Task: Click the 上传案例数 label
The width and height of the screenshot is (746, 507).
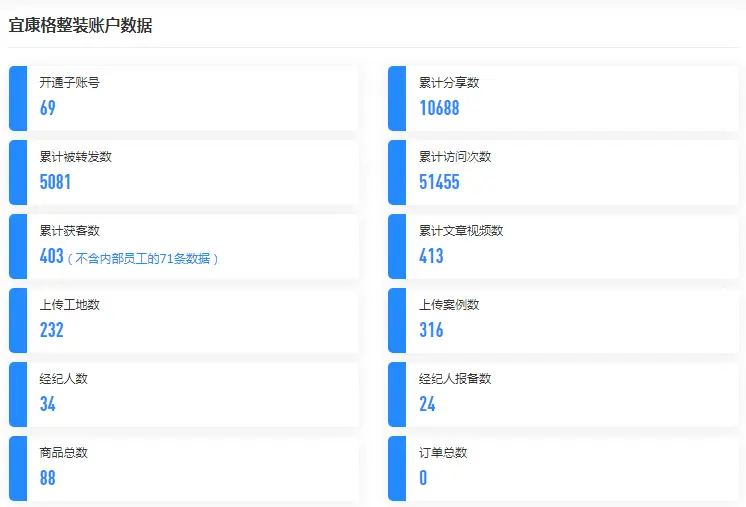Action: pyautogui.click(x=449, y=304)
